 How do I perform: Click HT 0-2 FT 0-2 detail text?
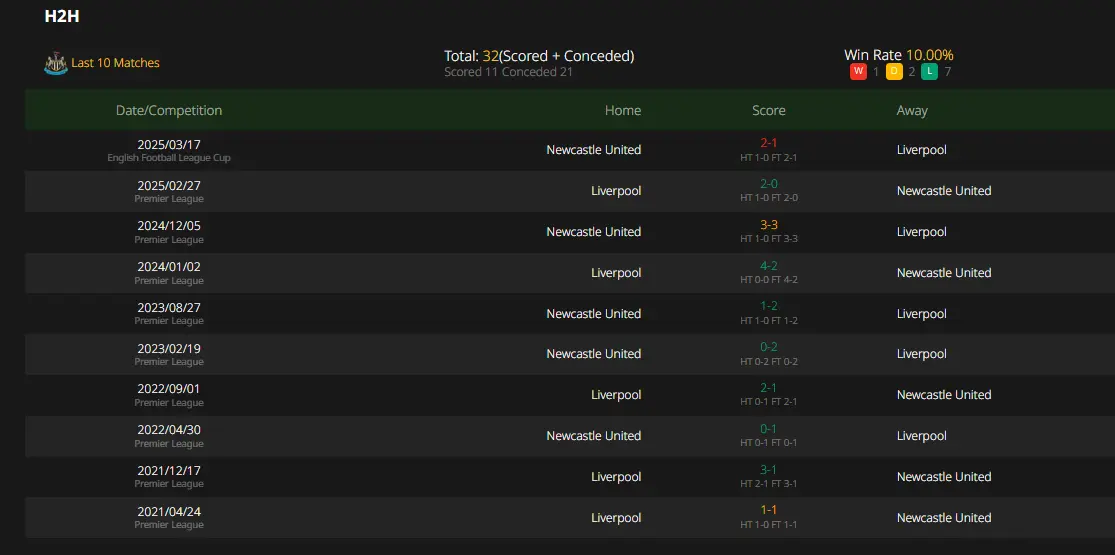(x=769, y=361)
